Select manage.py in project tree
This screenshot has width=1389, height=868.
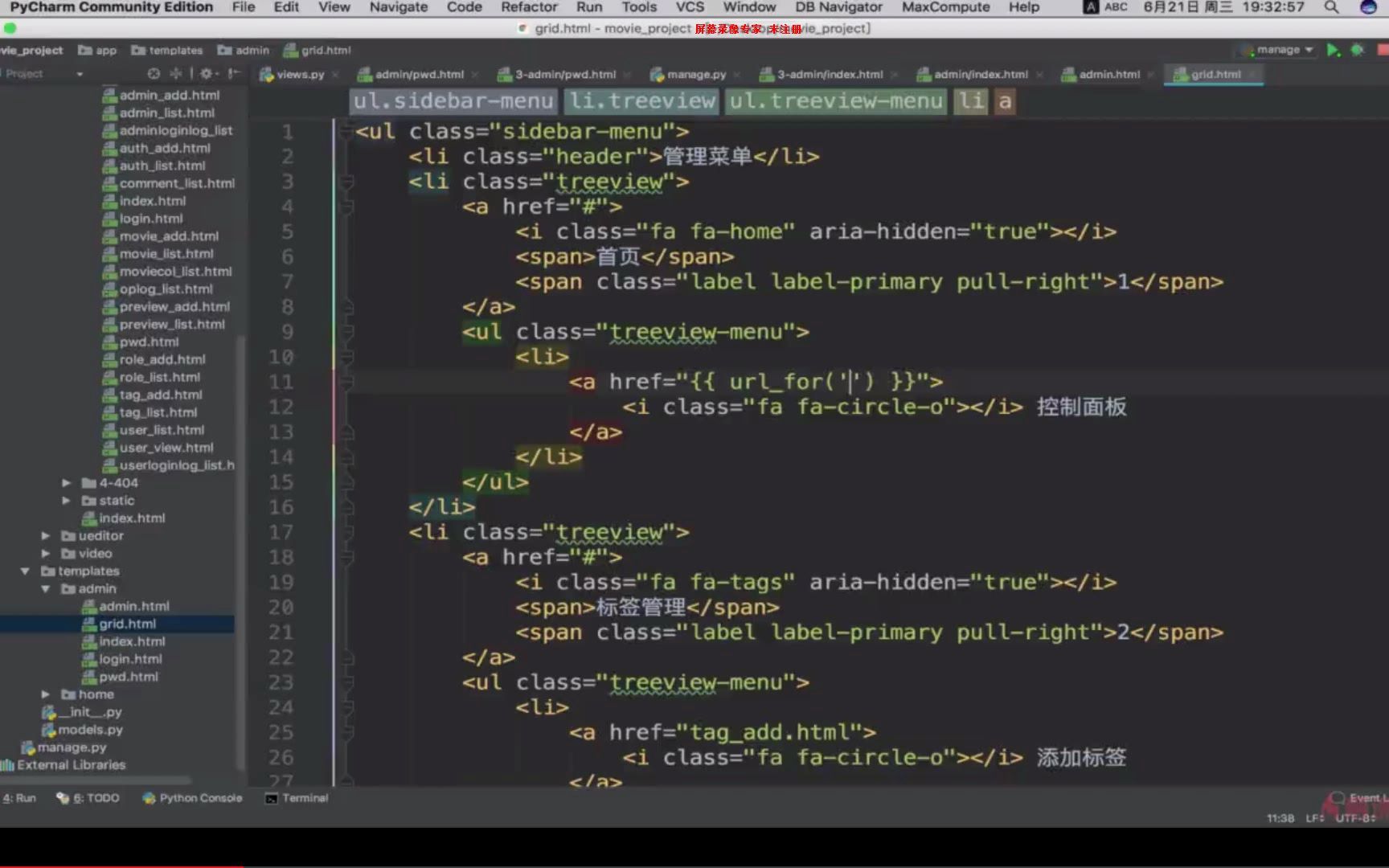click(64, 747)
